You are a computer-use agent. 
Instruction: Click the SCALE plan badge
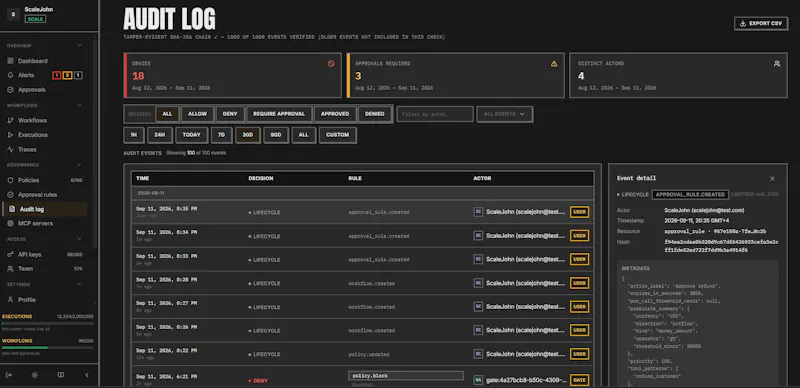click(35, 19)
